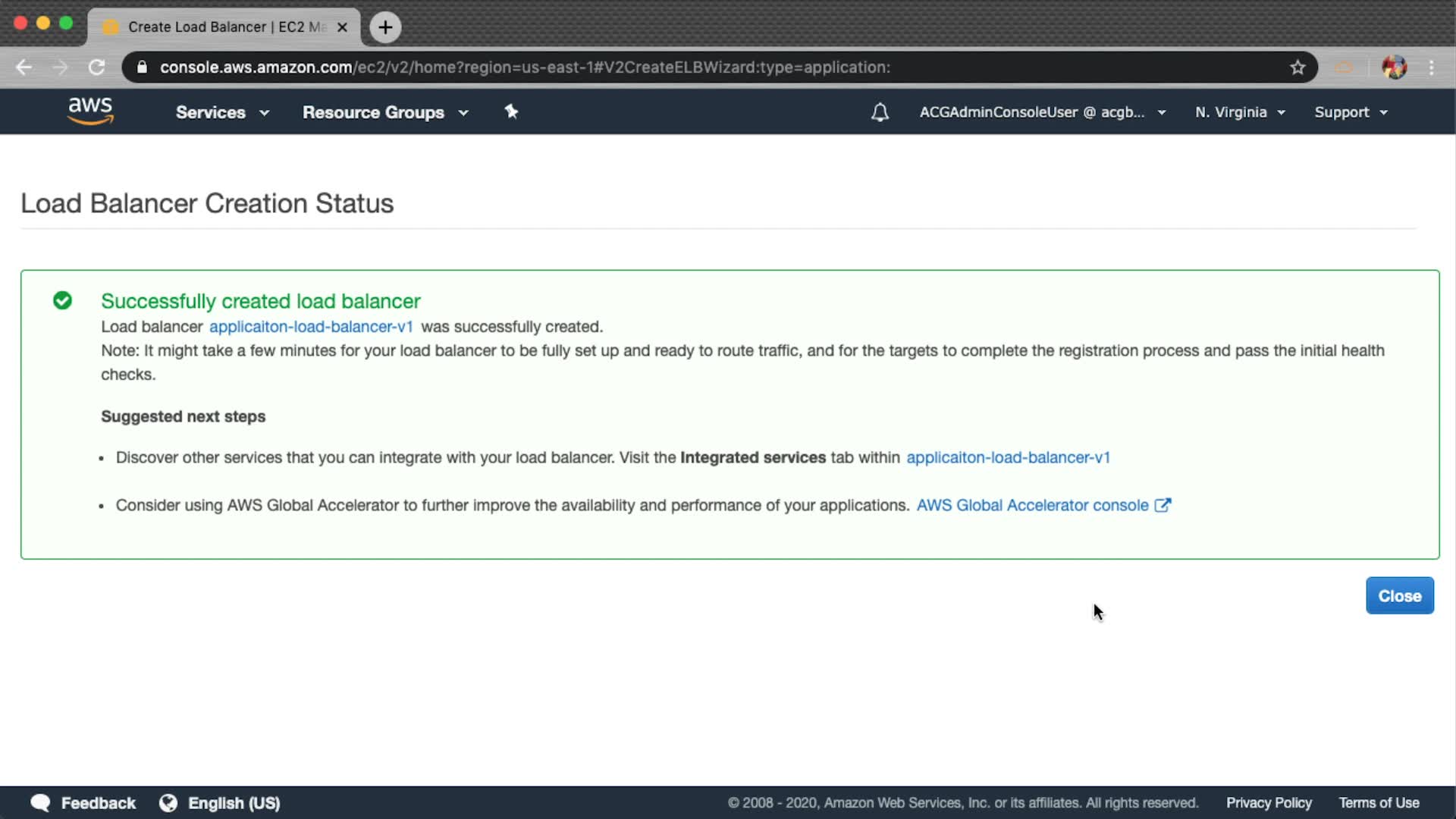Open a new browser tab
1456x819 pixels.
coord(385,27)
